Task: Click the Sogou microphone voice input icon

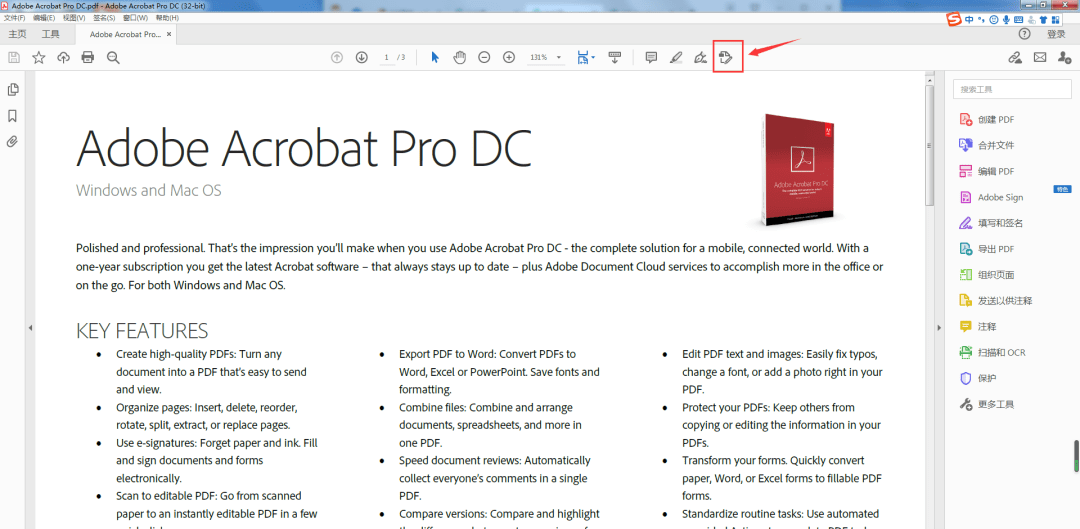Action: 1006,20
